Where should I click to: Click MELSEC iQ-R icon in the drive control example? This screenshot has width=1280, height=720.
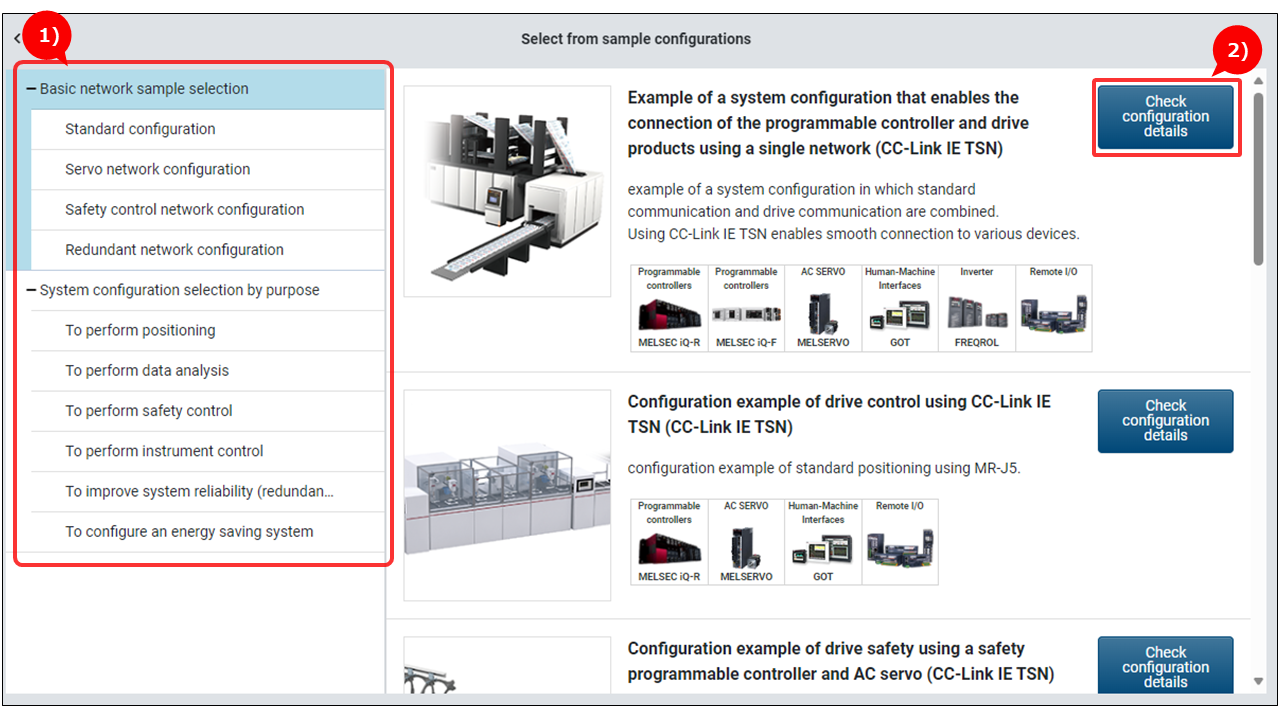pyautogui.click(x=669, y=541)
